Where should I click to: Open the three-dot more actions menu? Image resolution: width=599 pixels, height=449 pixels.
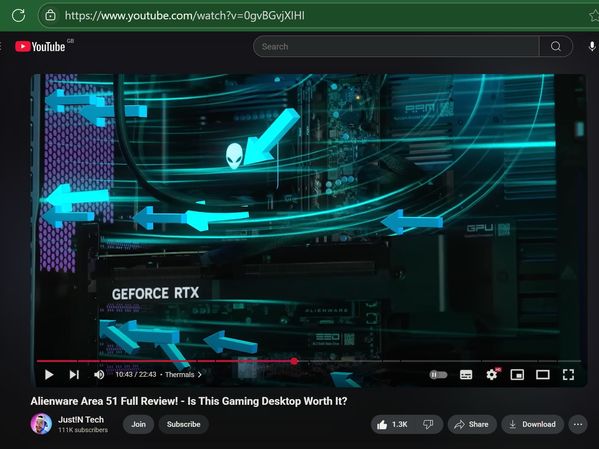point(578,425)
